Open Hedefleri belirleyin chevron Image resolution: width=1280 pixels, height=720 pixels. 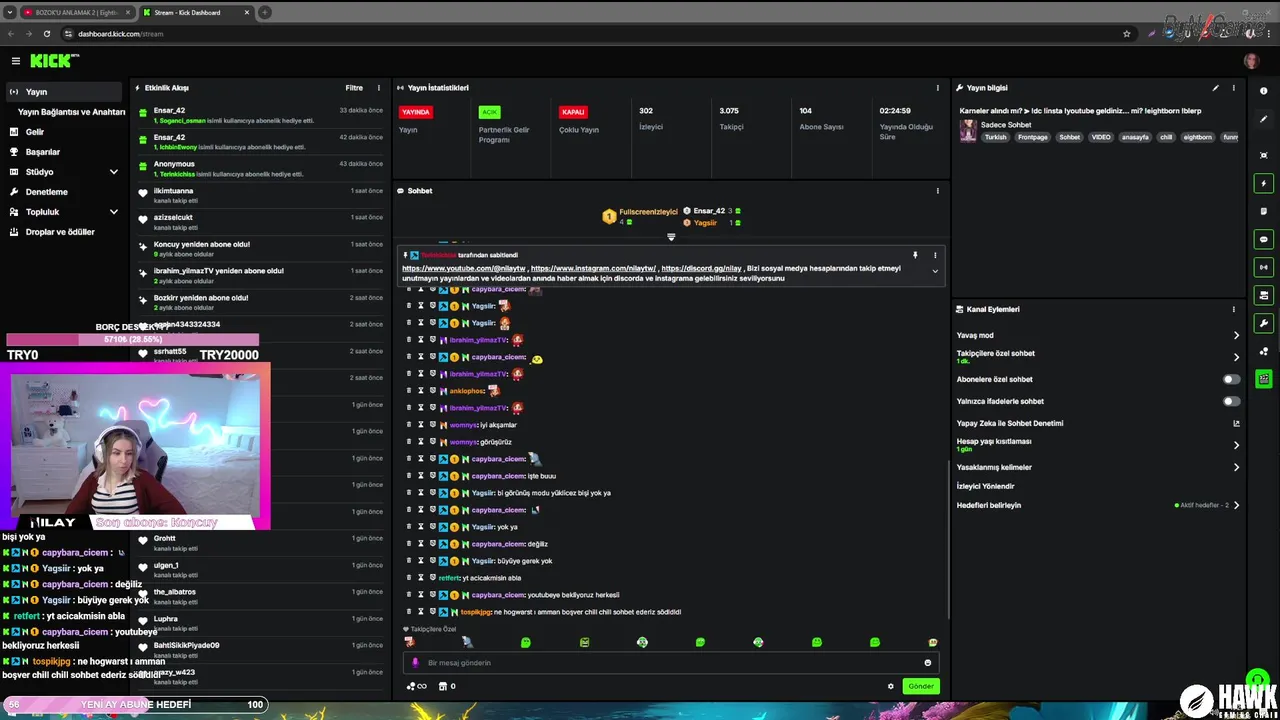(1236, 505)
